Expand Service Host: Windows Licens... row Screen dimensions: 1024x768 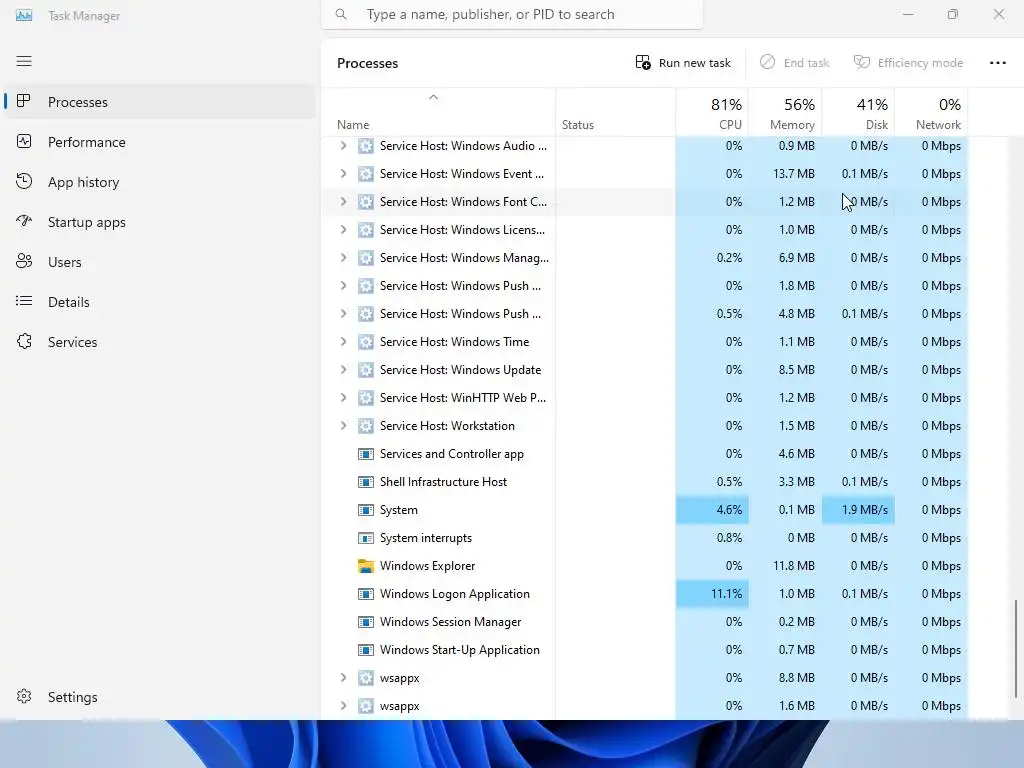click(344, 230)
